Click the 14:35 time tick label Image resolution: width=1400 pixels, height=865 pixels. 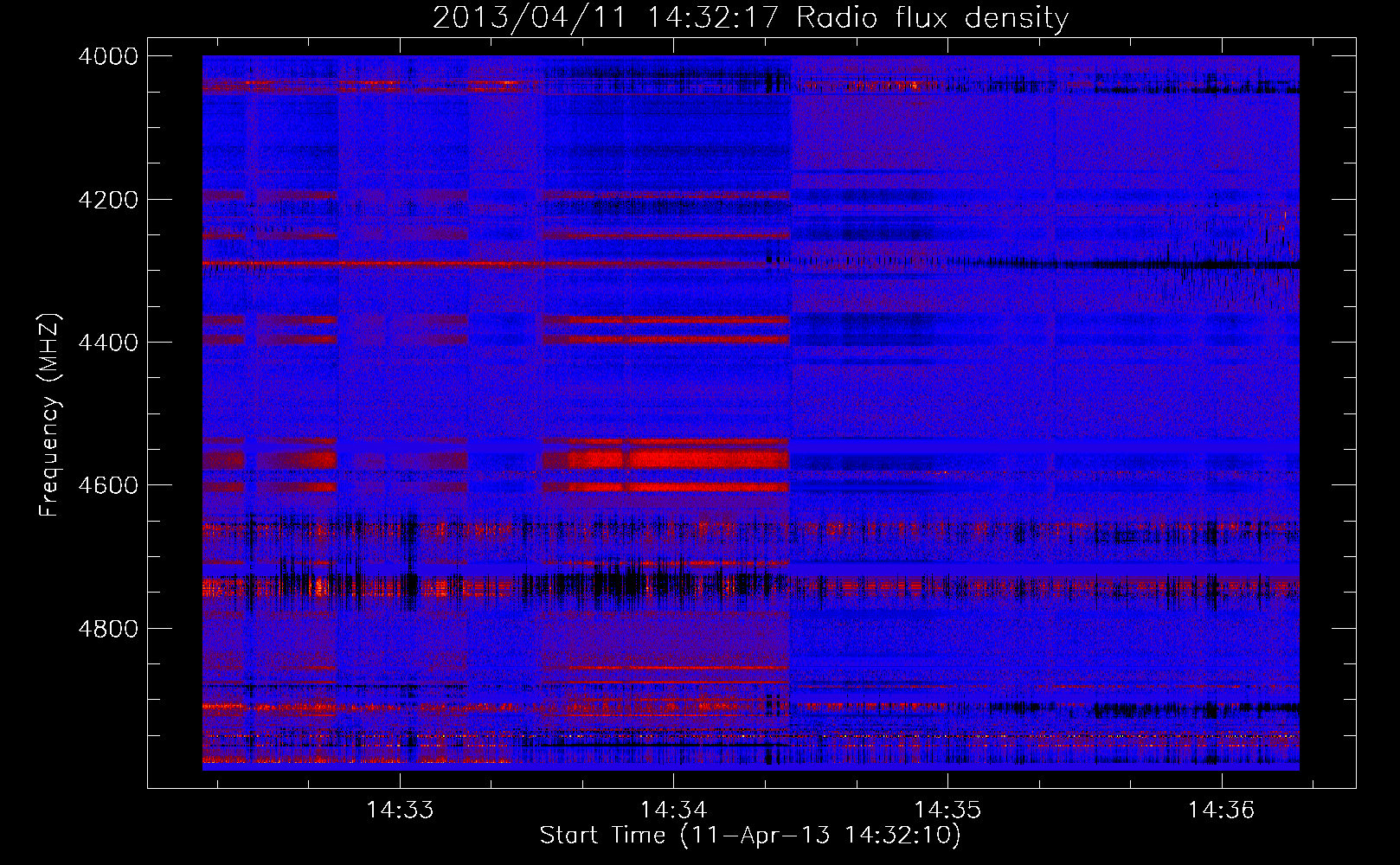[x=947, y=811]
